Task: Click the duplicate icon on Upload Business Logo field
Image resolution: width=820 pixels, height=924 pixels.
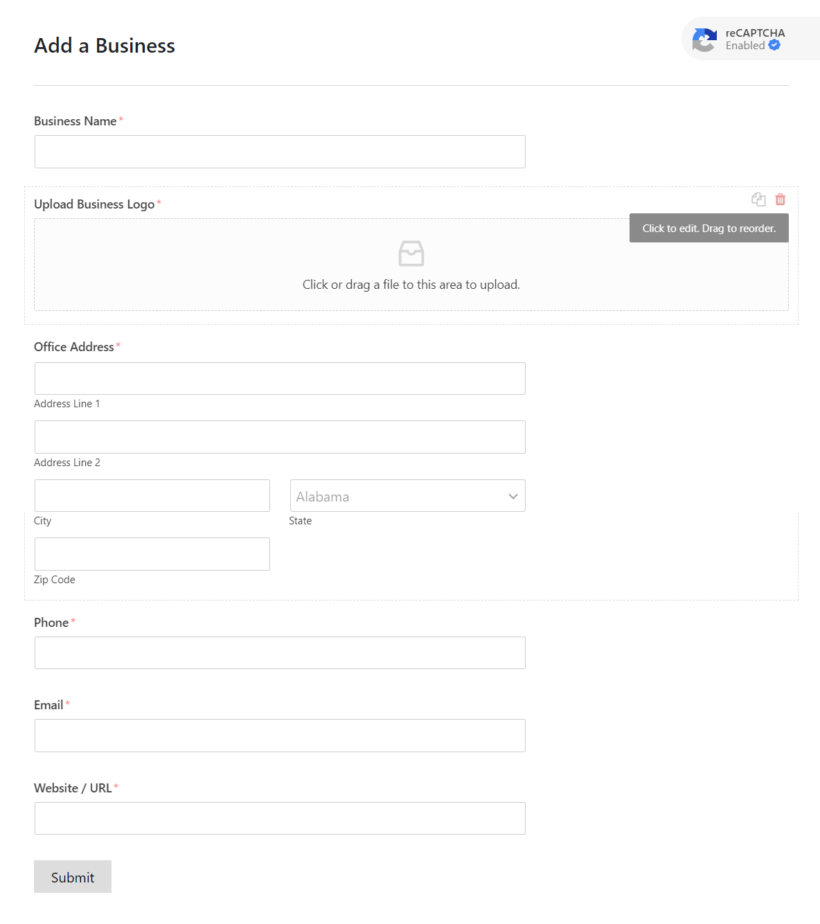Action: tap(758, 199)
